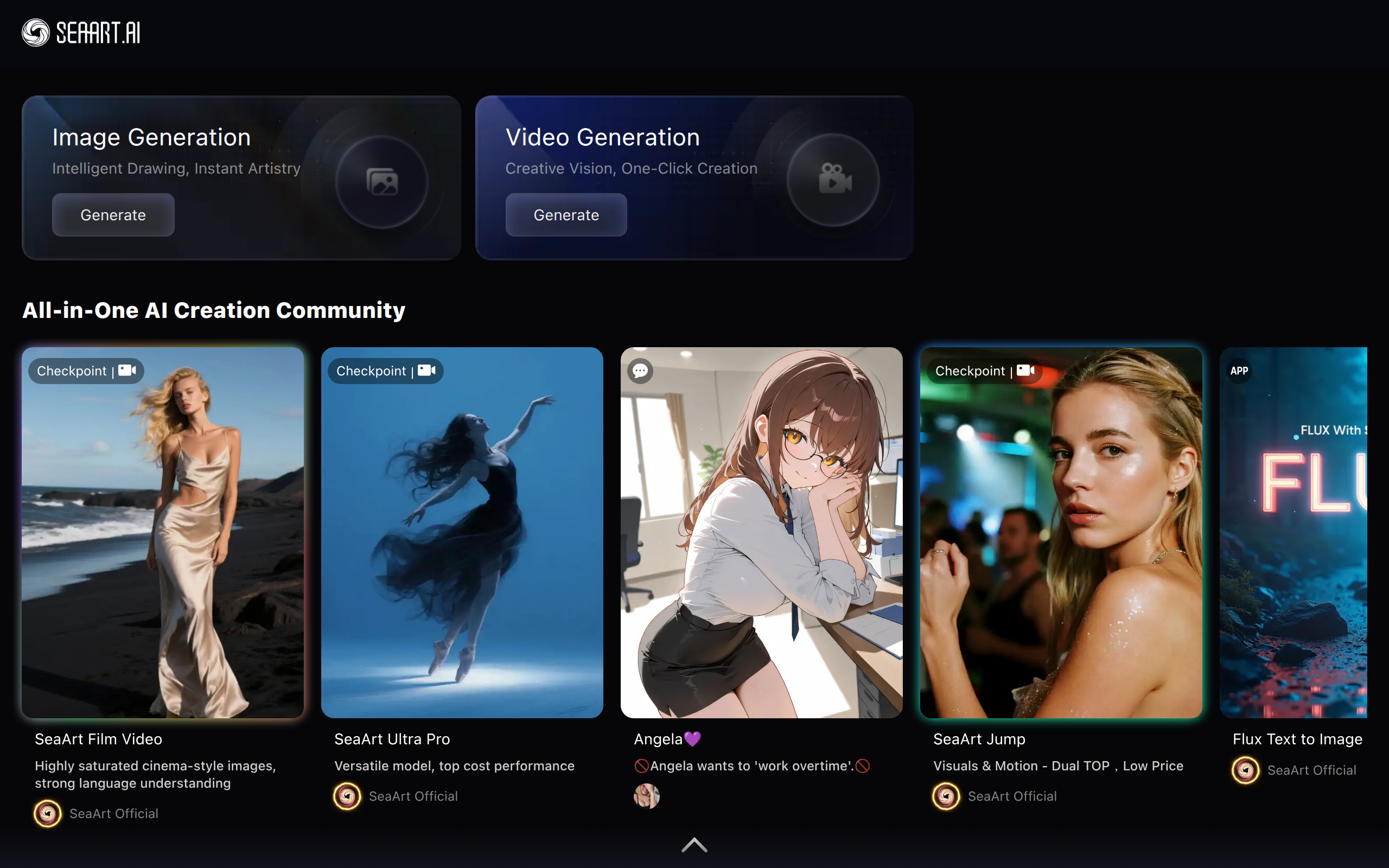Viewport: 1389px width, 868px height.
Task: Click SeaArt Official avatar under Ultra Pro
Action: (347, 796)
